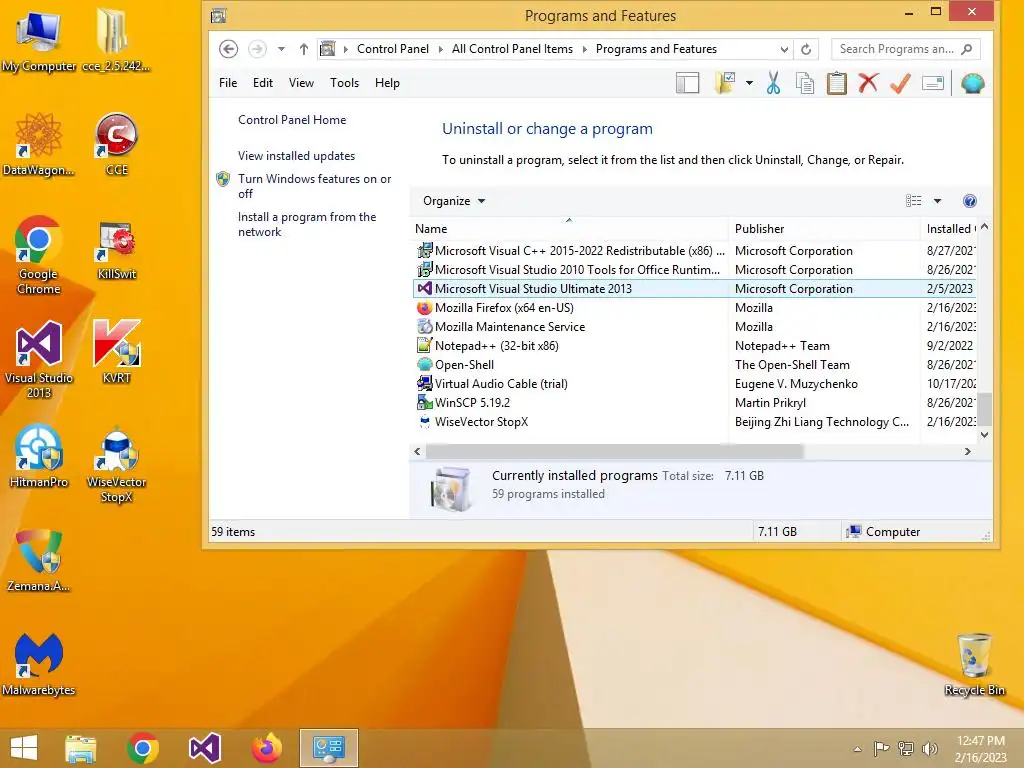Select WiseVector StopX program list row
This screenshot has width=1024, height=768.
click(x=695, y=422)
